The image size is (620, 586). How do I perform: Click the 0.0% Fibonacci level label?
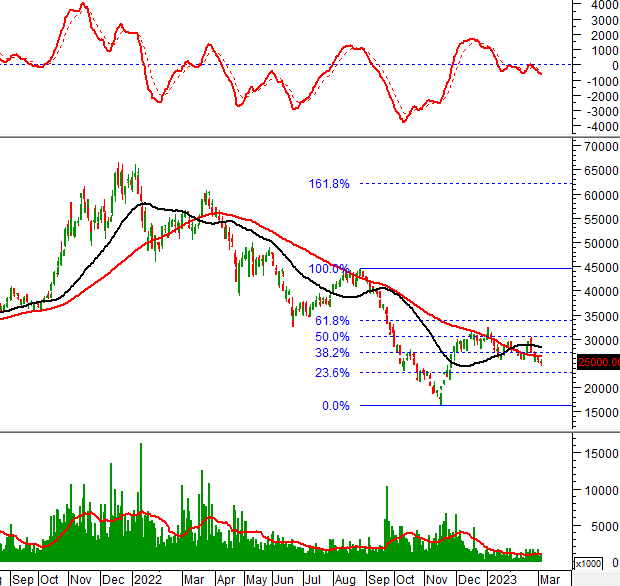(x=335, y=406)
